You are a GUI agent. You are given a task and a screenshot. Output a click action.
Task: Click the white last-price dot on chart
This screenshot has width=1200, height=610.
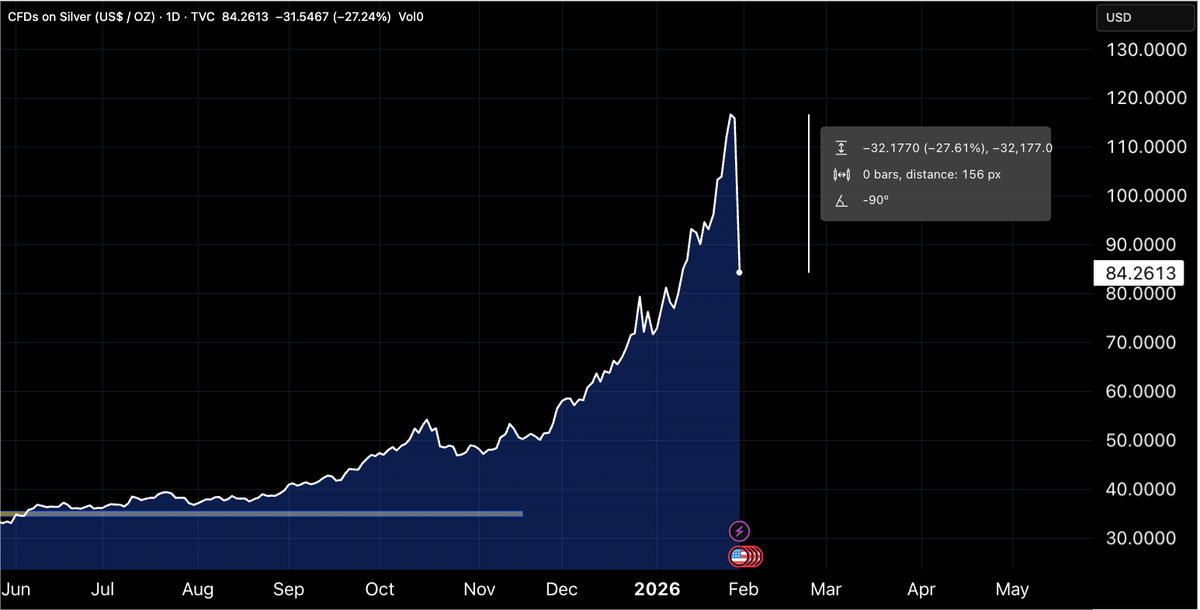click(x=739, y=271)
